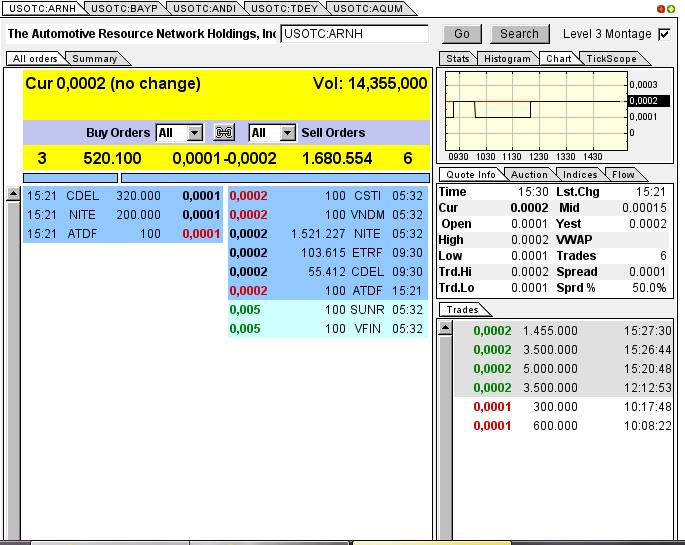Switch to the USOTC:BAYP tab
This screenshot has height=545, width=685.
tap(125, 8)
